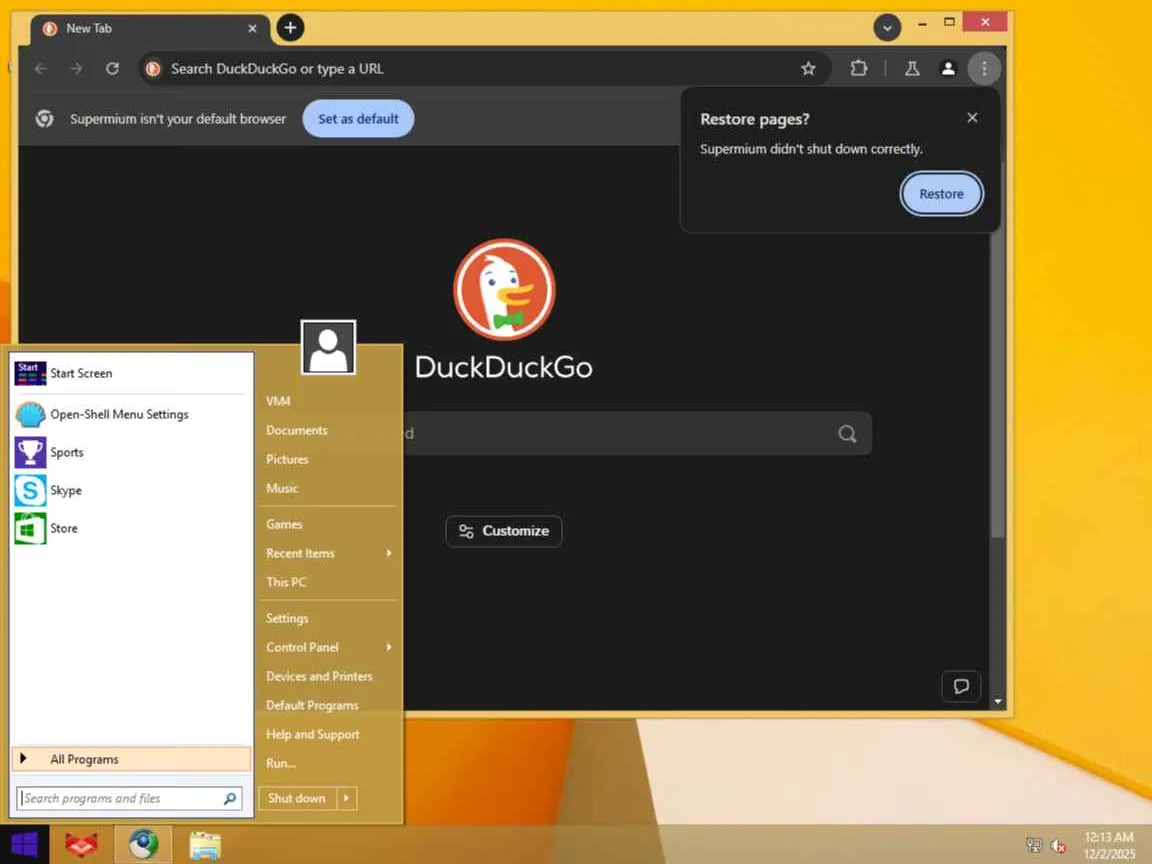
Task: Open a new browser tab with plus button
Action: (290, 28)
